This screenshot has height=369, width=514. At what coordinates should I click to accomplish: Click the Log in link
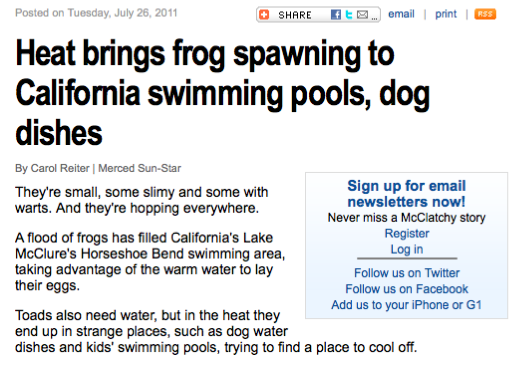(407, 249)
